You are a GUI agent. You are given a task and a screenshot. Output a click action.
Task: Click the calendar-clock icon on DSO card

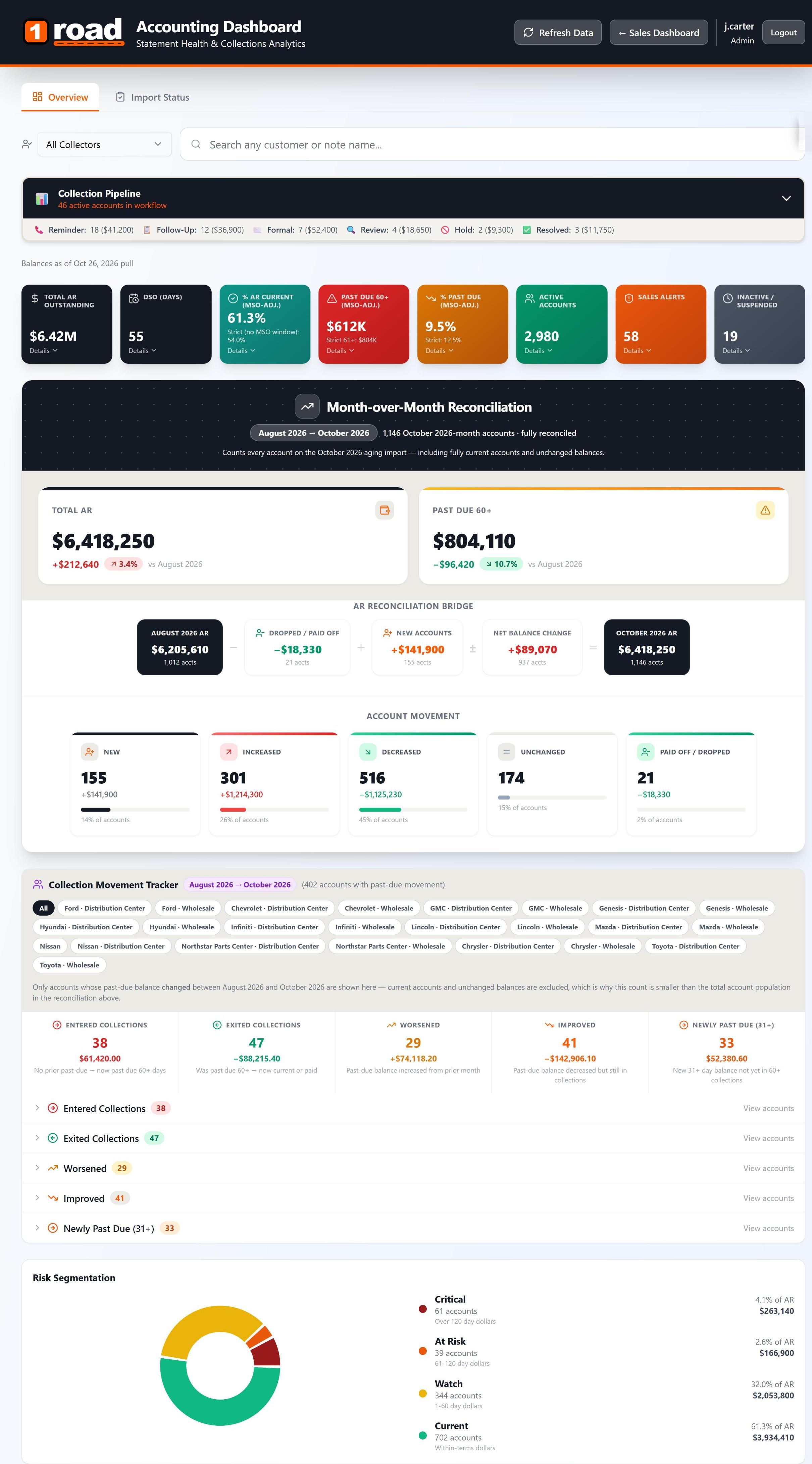coord(134,298)
